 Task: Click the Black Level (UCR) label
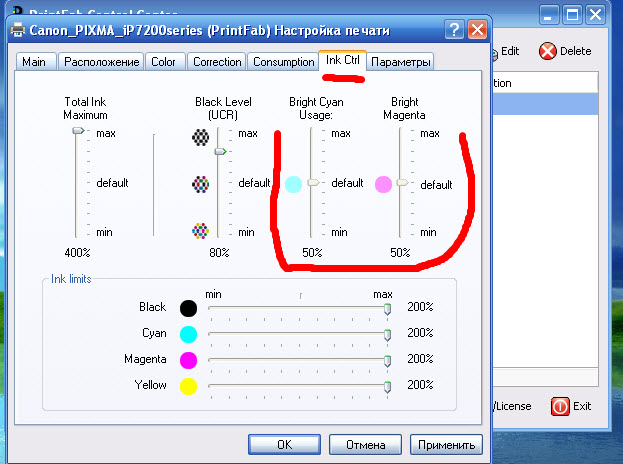pyautogui.click(x=223, y=108)
